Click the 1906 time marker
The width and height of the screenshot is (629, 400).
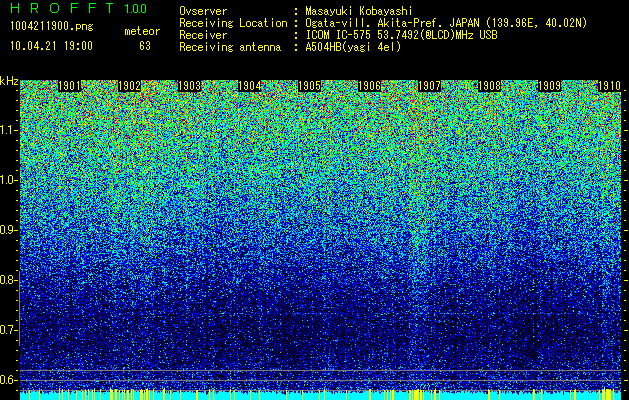(369, 86)
